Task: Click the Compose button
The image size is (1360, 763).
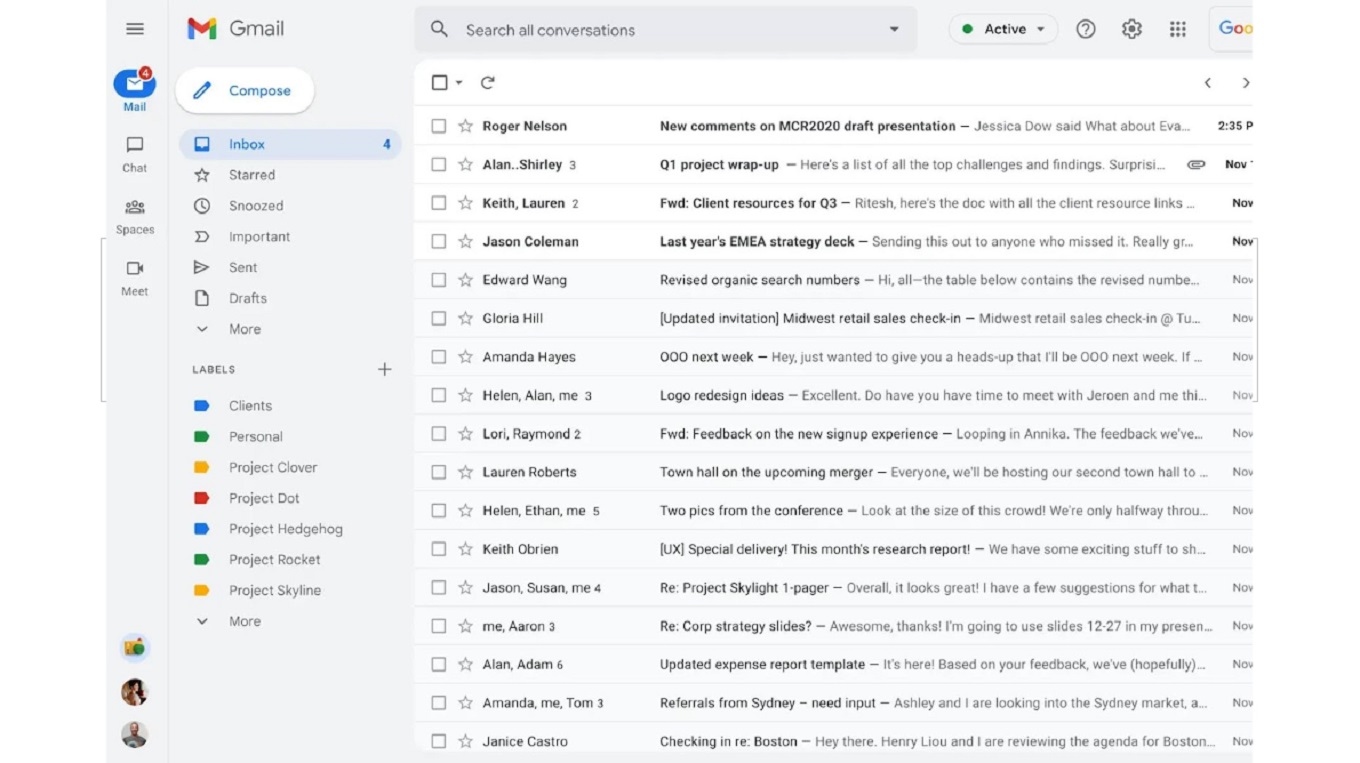Action: (245, 91)
